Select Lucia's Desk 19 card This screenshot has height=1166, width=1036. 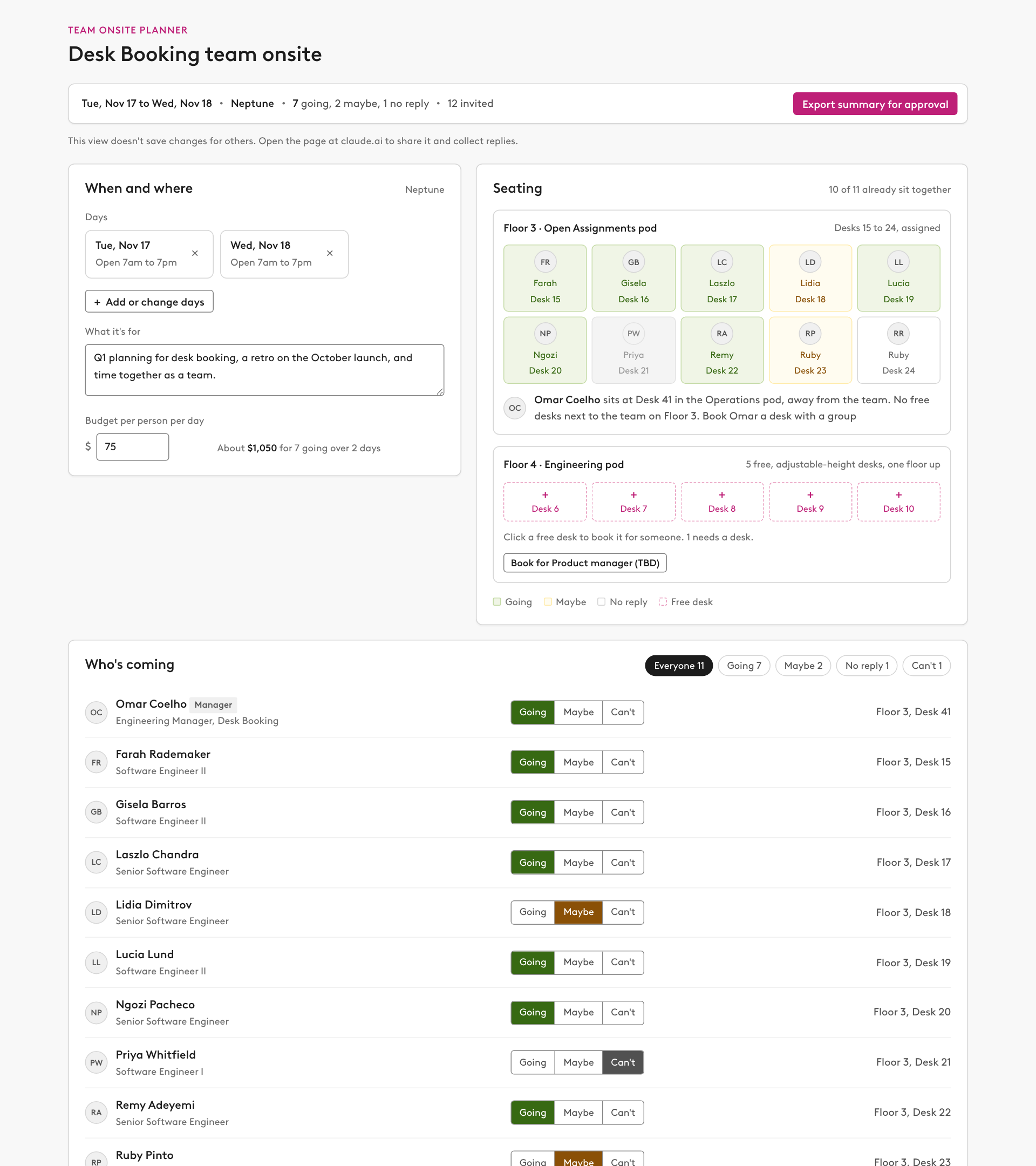click(x=898, y=279)
